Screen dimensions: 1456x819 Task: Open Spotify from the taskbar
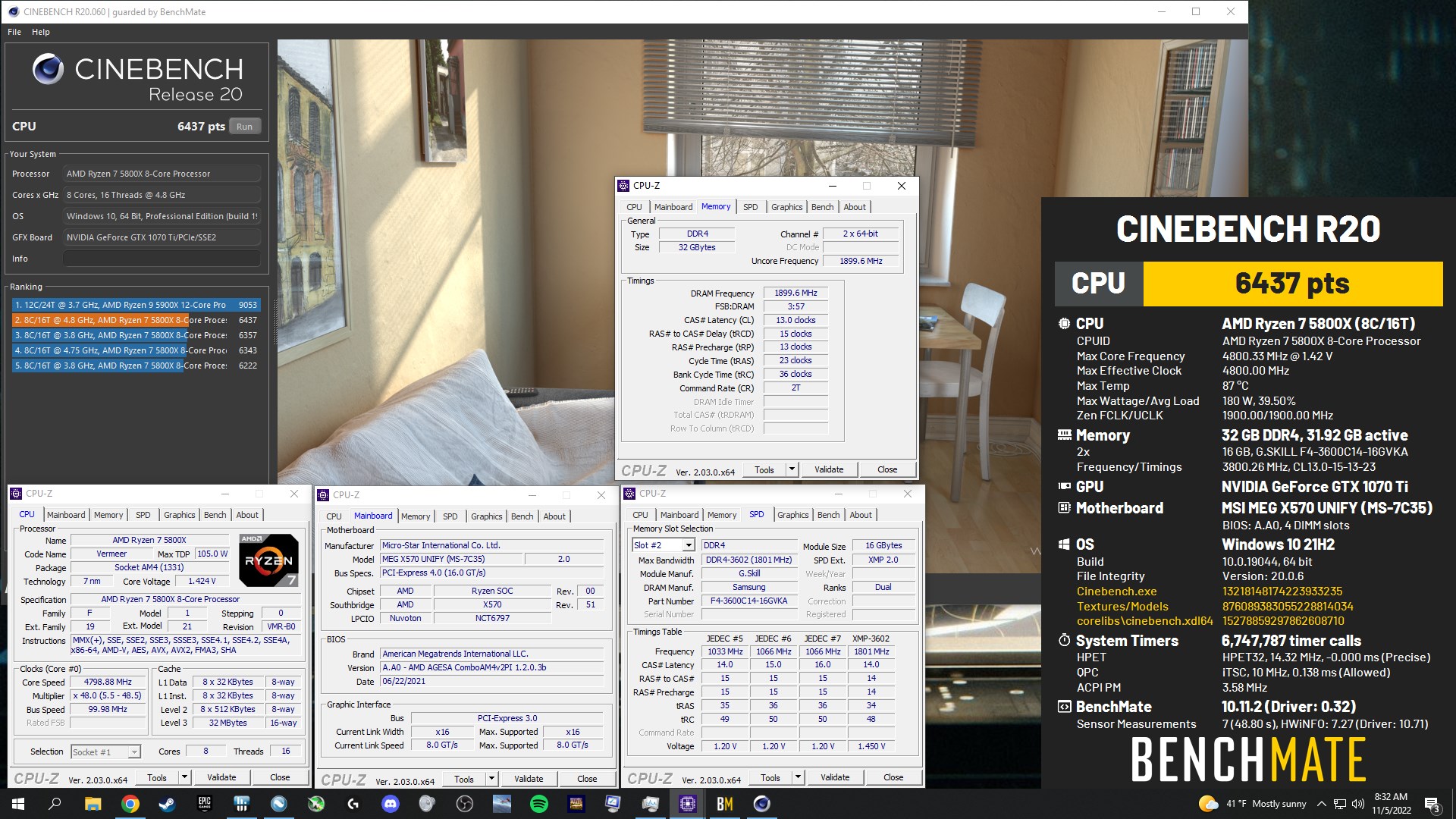tap(539, 804)
